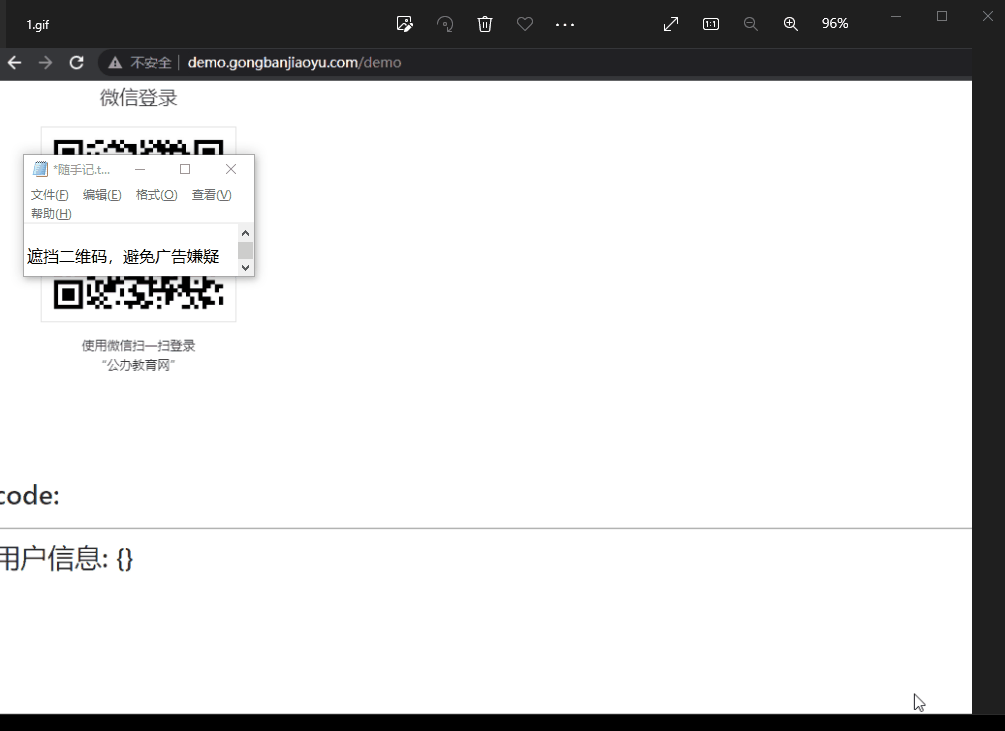Zoom in on the image
The height and width of the screenshot is (731, 1005).
pyautogui.click(x=790, y=24)
